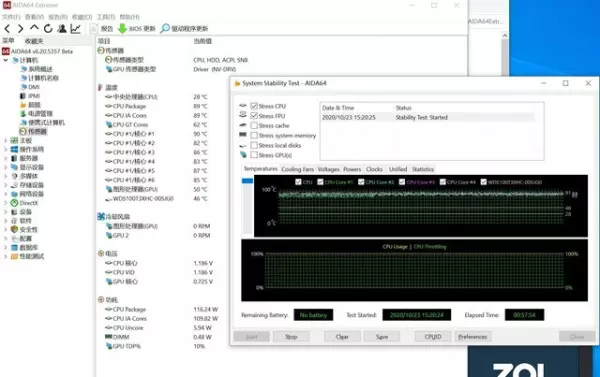Click the 电源管理 power icon in the tree

23,114
